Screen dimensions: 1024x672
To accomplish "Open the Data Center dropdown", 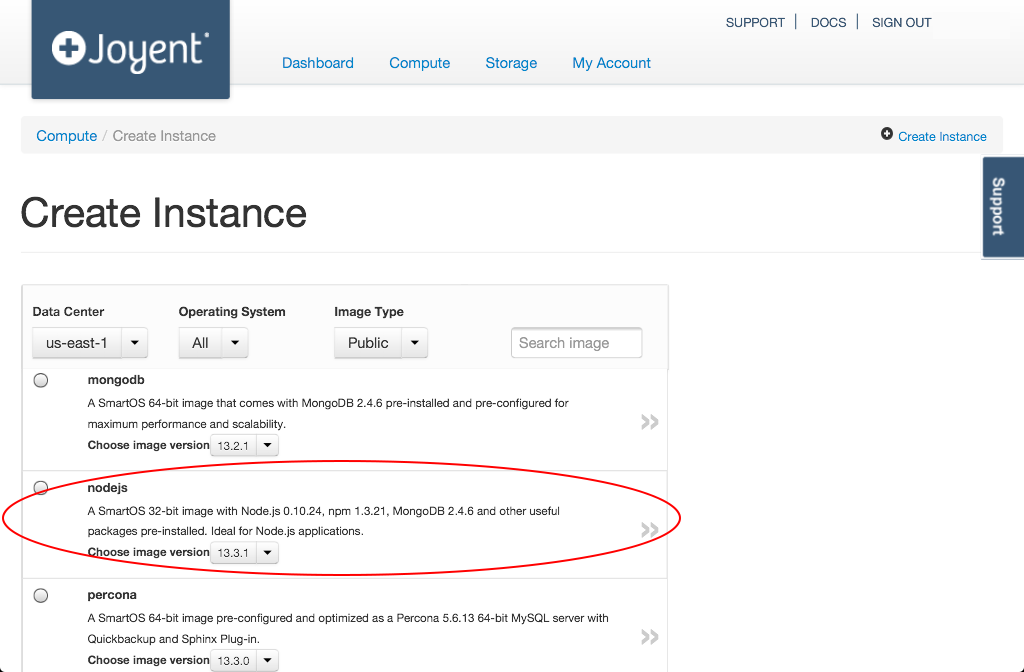I will pos(89,342).
